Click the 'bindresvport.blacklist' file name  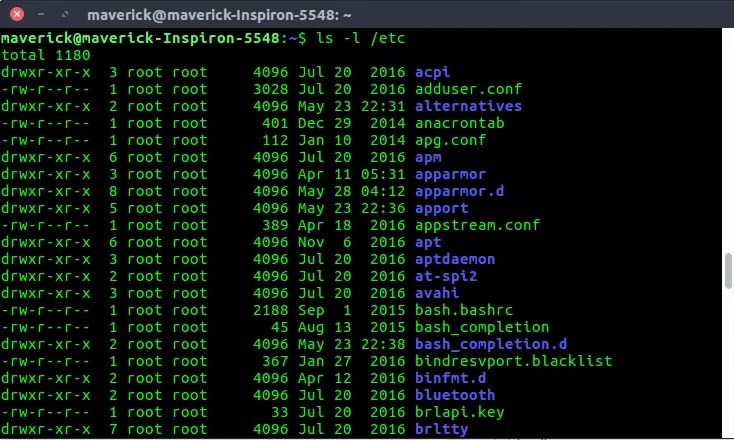[x=514, y=361]
